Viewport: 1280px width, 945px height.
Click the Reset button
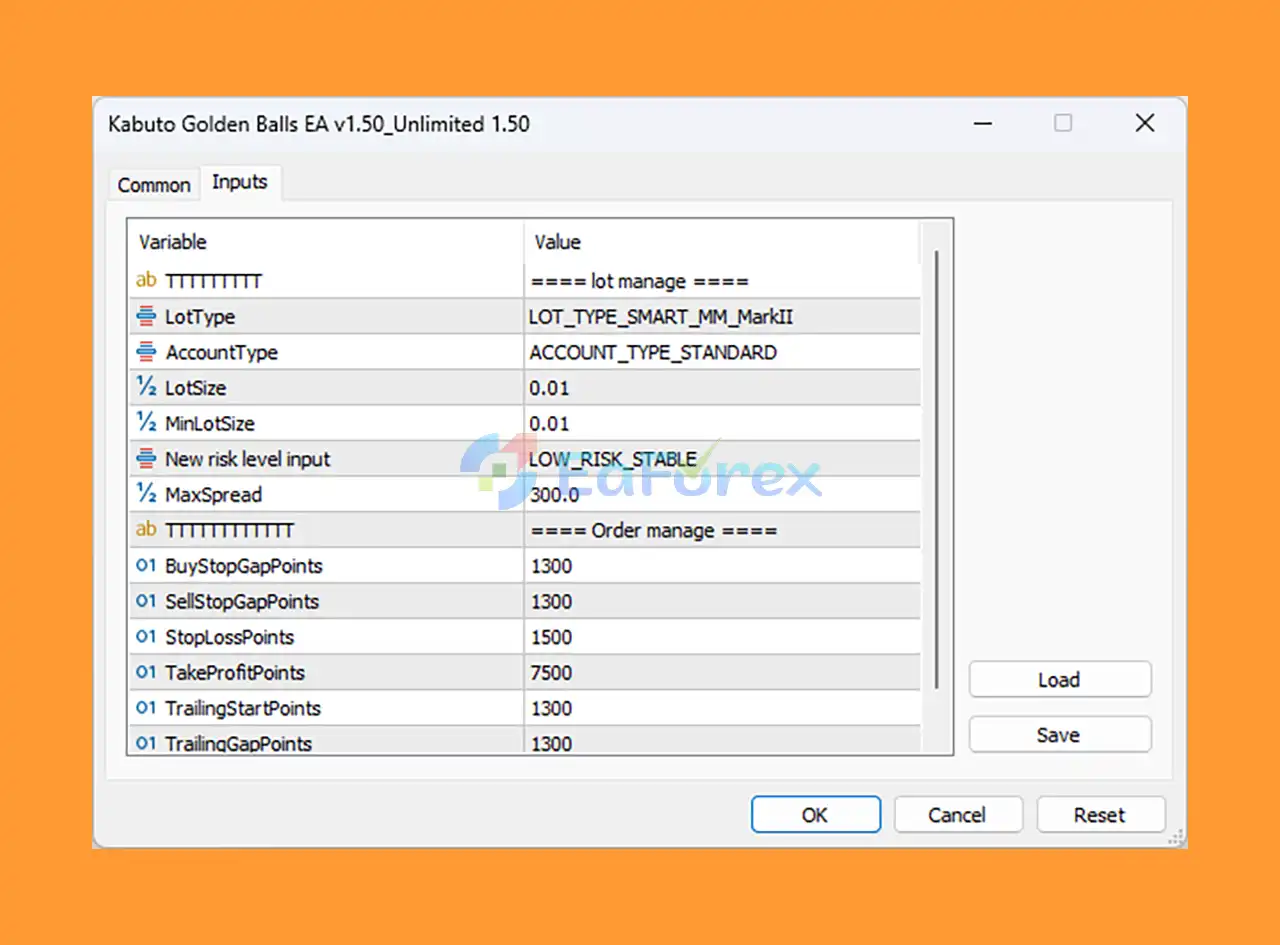(1101, 815)
